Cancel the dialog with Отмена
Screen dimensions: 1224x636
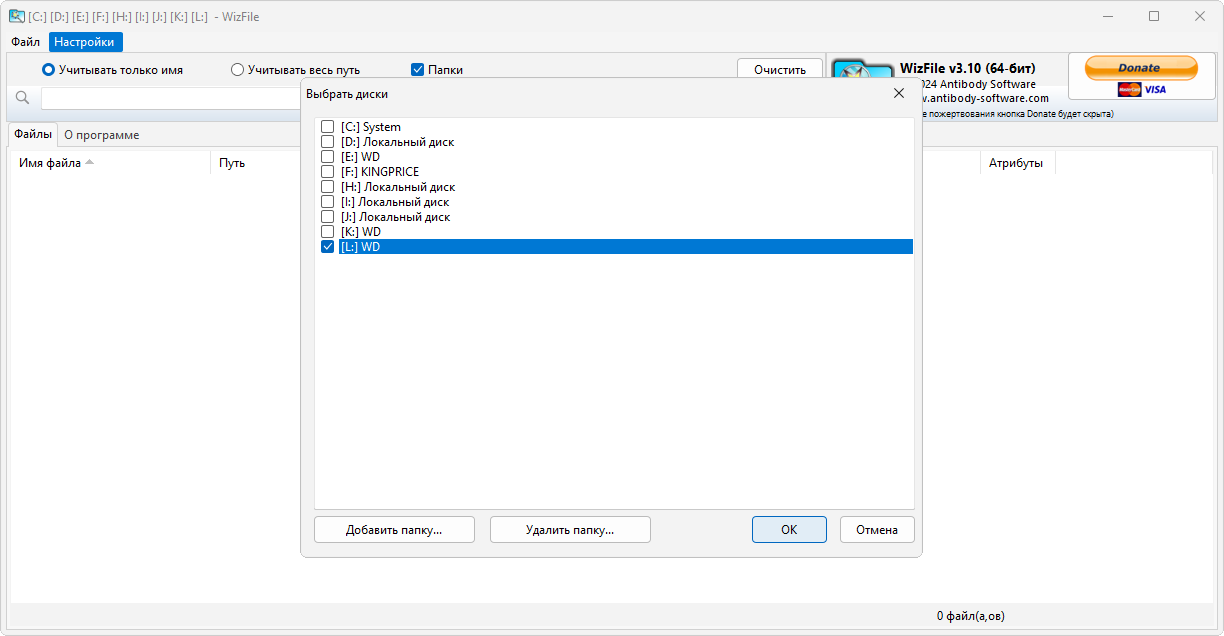[877, 530]
